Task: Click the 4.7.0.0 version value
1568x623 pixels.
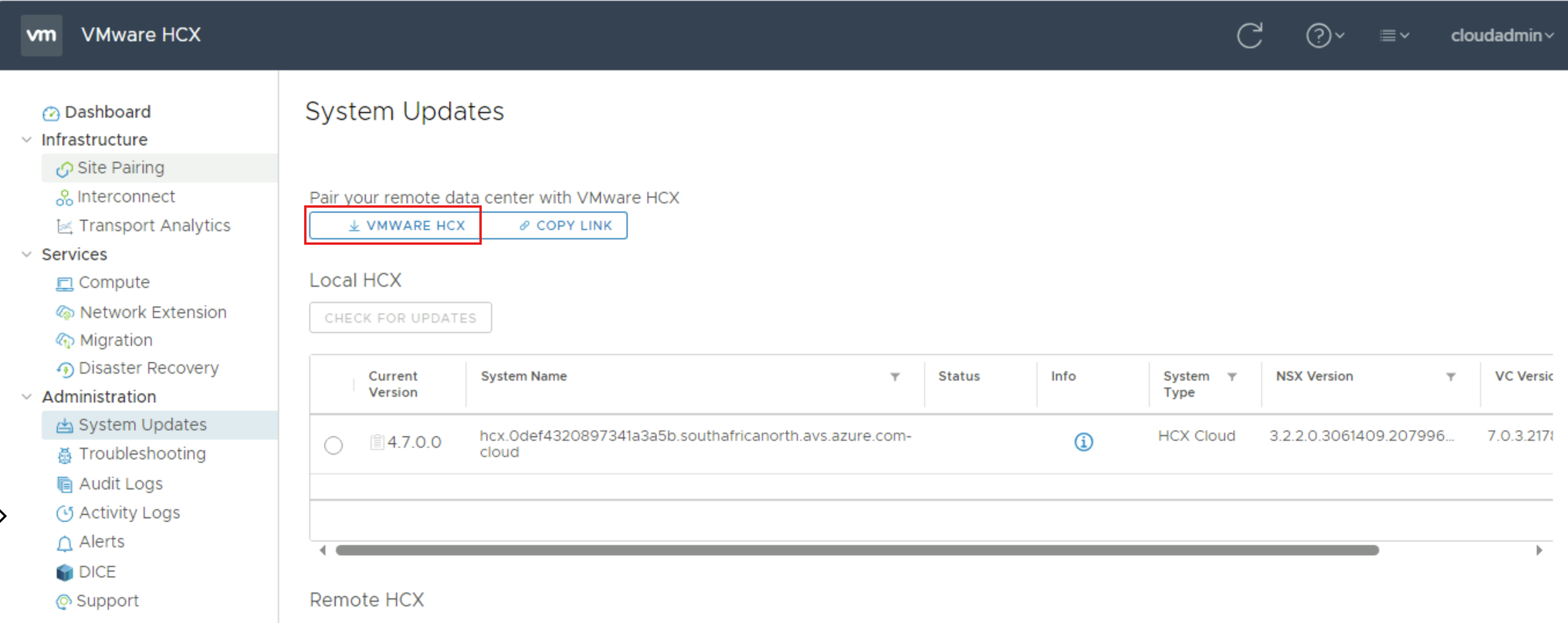Action: coord(415,442)
